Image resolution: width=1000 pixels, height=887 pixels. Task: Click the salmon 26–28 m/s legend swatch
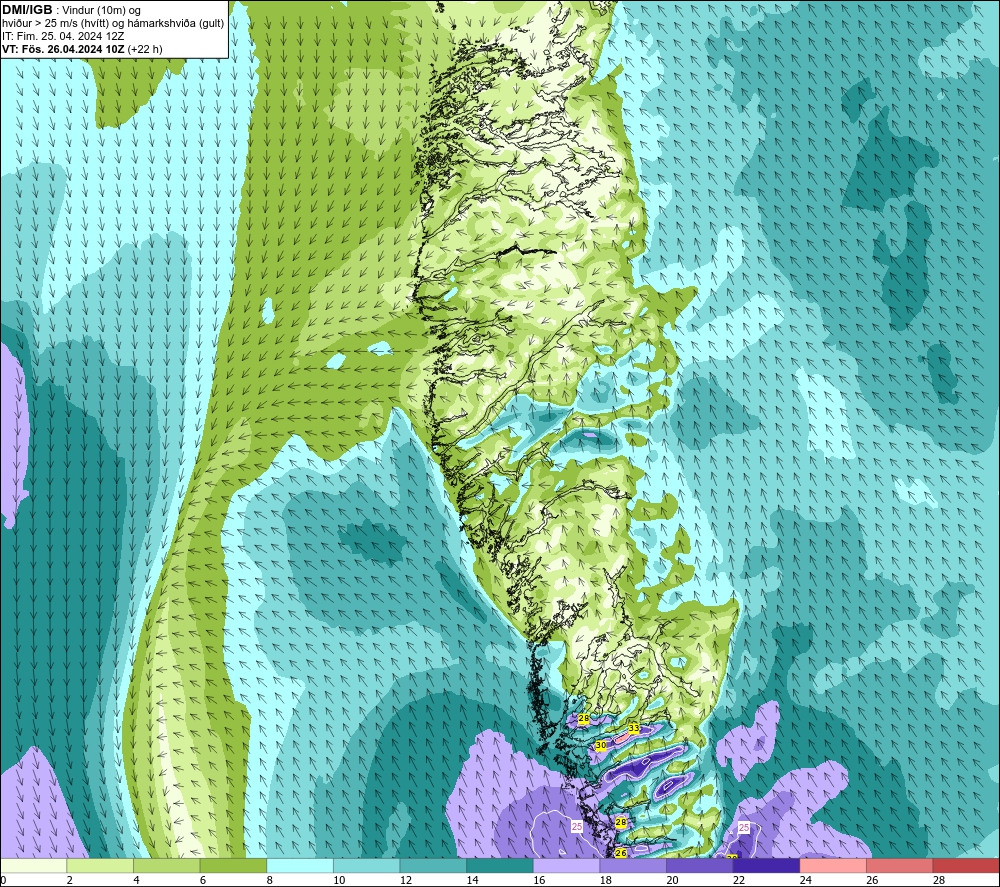click(x=900, y=865)
